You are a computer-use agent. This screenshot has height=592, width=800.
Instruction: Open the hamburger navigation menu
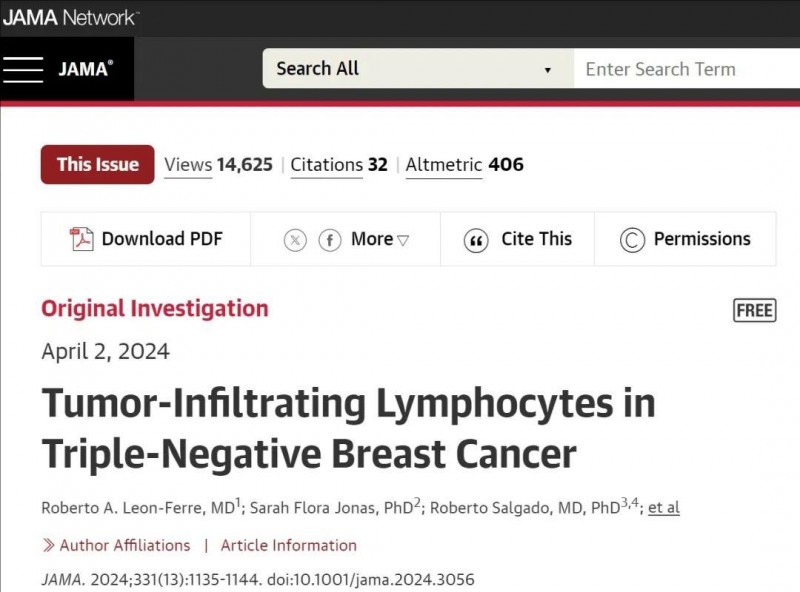click(x=23, y=69)
